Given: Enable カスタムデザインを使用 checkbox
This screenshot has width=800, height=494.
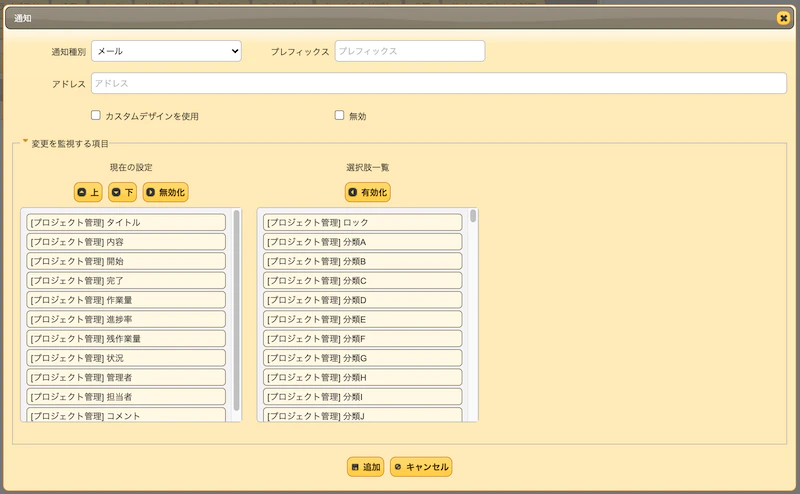Looking at the screenshot, I should 95,115.
